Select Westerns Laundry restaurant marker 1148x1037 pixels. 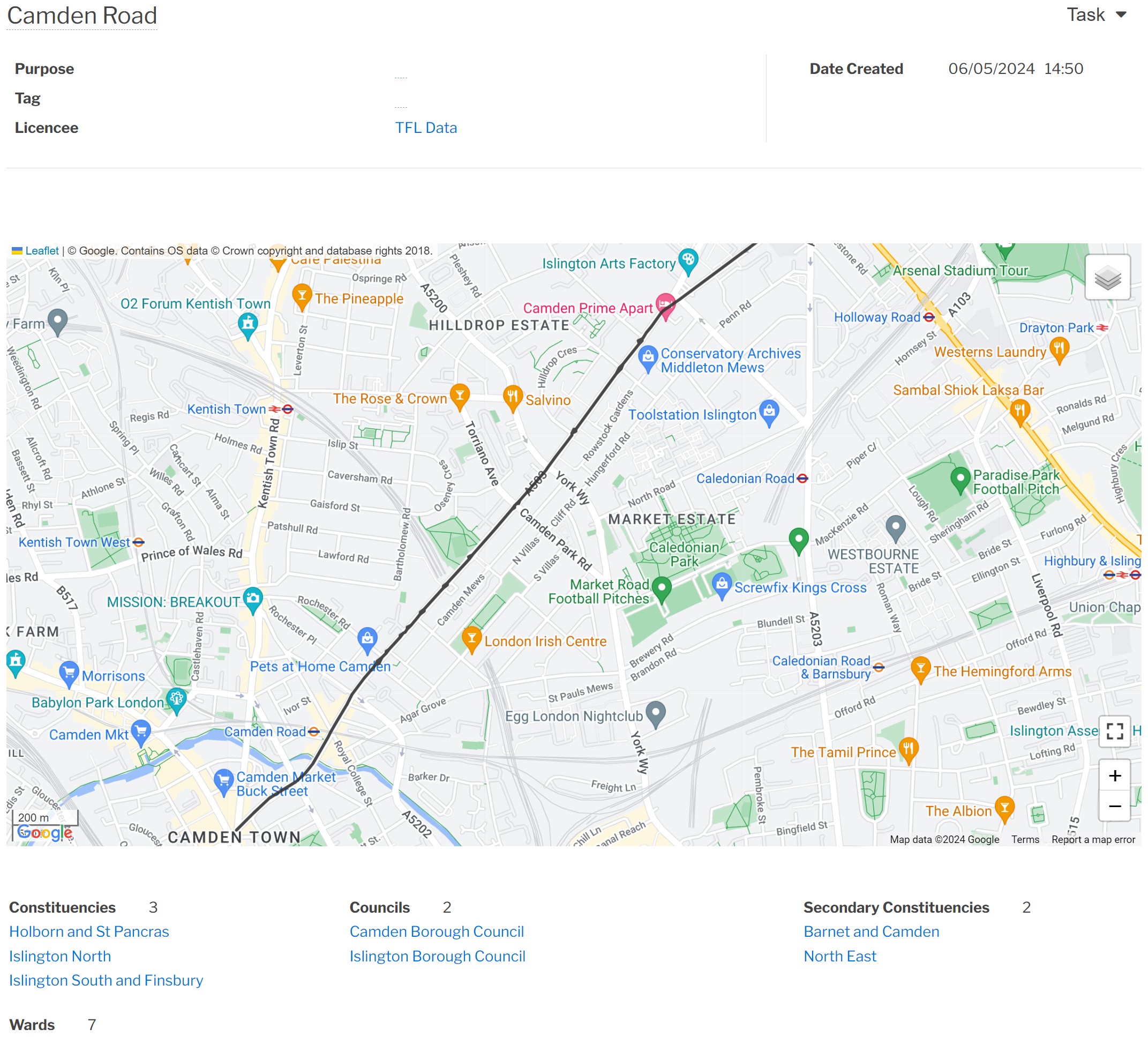click(1059, 351)
